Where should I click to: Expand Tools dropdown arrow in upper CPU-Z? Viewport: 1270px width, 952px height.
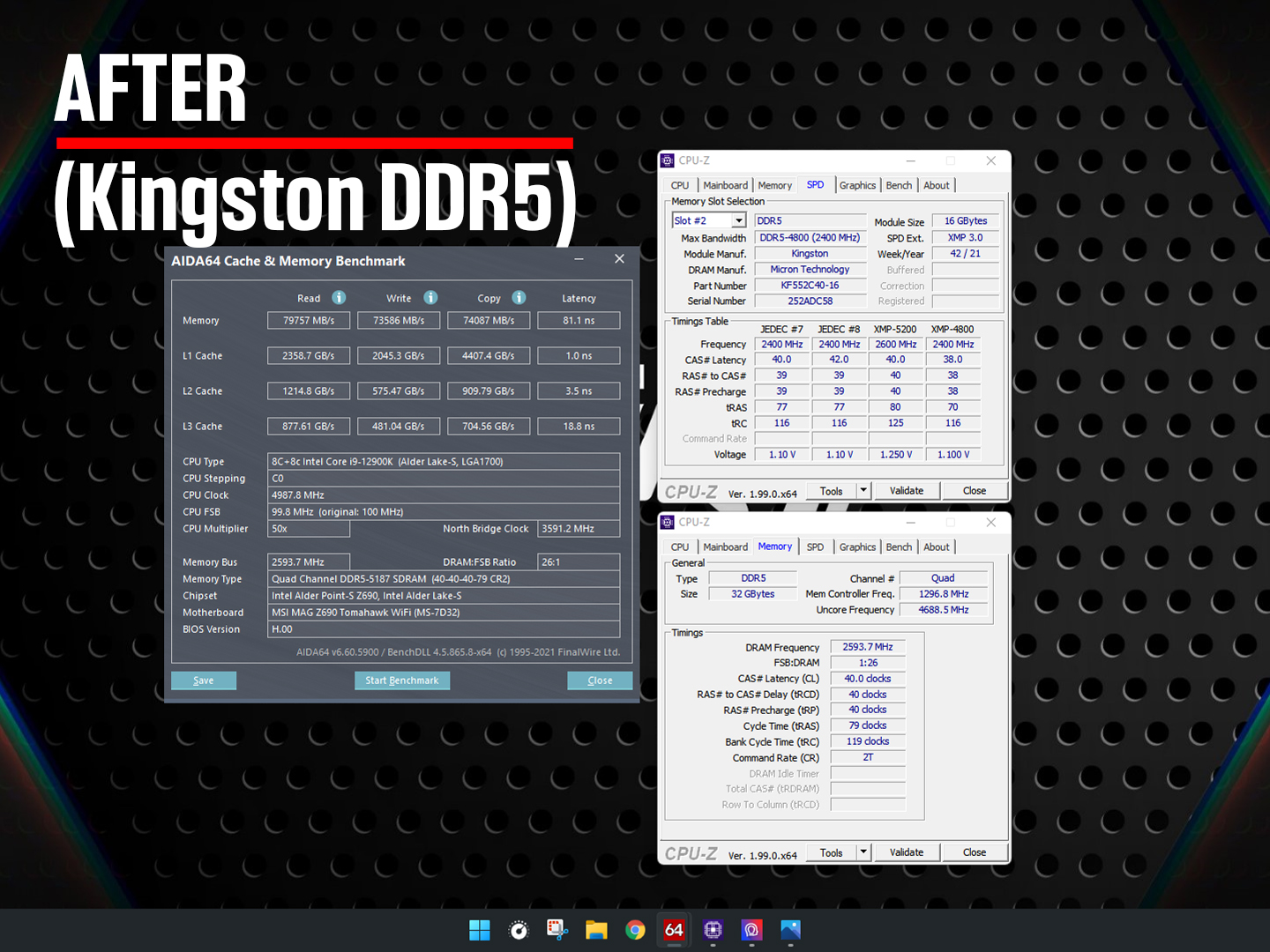click(864, 490)
